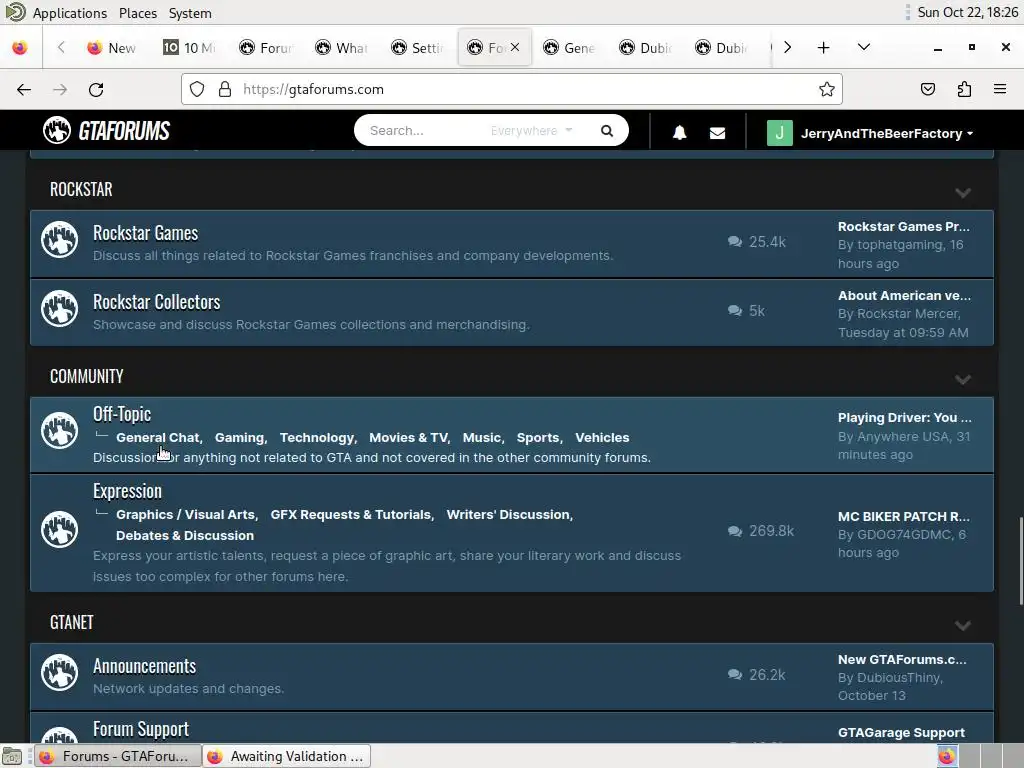Viewport: 1024px width, 768px height.
Task: Open the Gaming subforum
Action: (x=240, y=438)
